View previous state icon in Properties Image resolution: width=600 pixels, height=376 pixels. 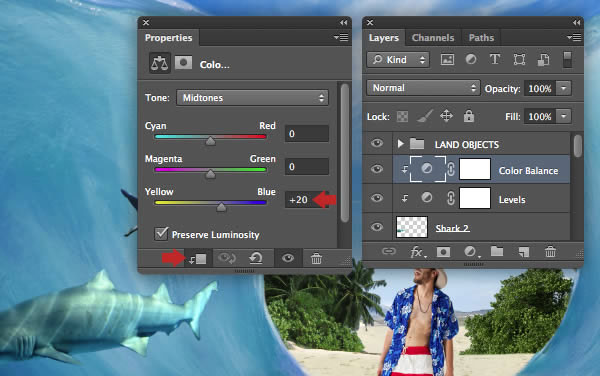(x=227, y=259)
